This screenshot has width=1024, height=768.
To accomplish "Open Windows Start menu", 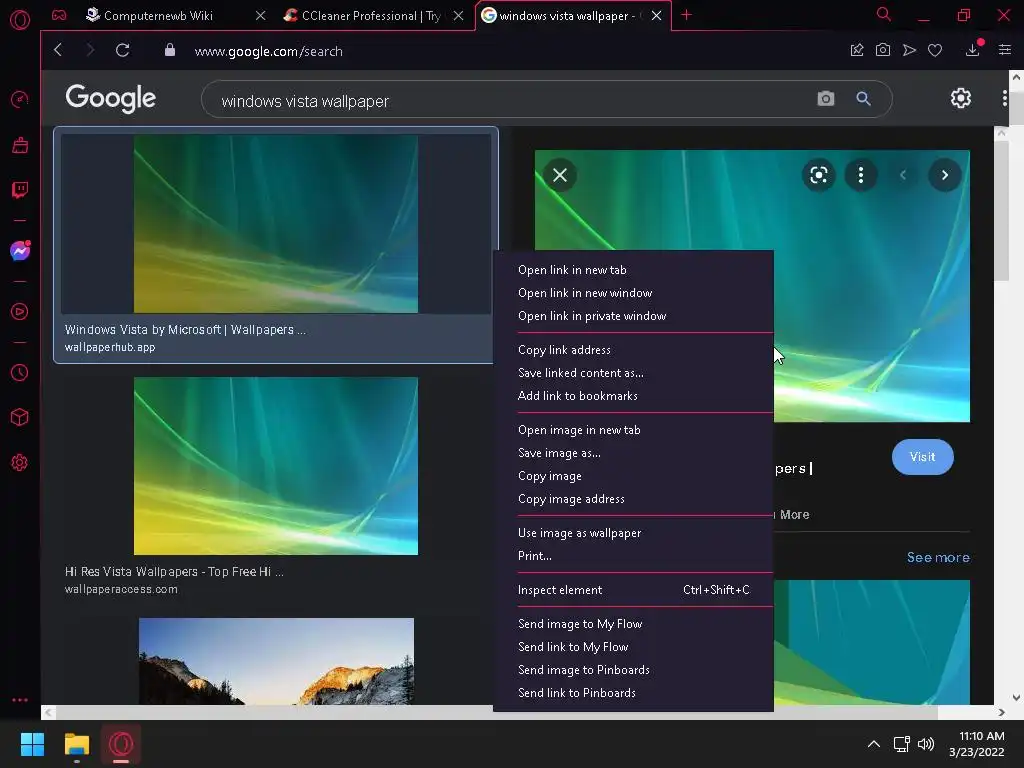I will pos(32,744).
